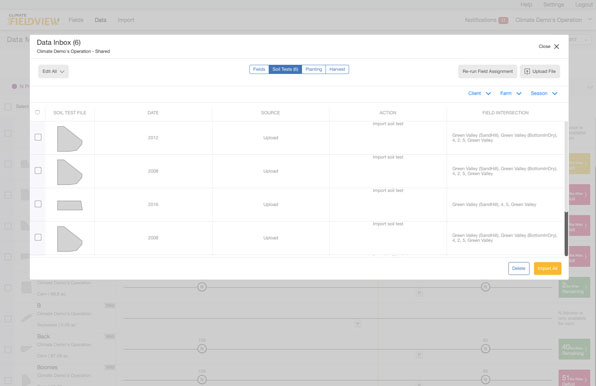Close the Data Inbox dialog with the X icon
This screenshot has height=386, width=596.
[556, 46]
